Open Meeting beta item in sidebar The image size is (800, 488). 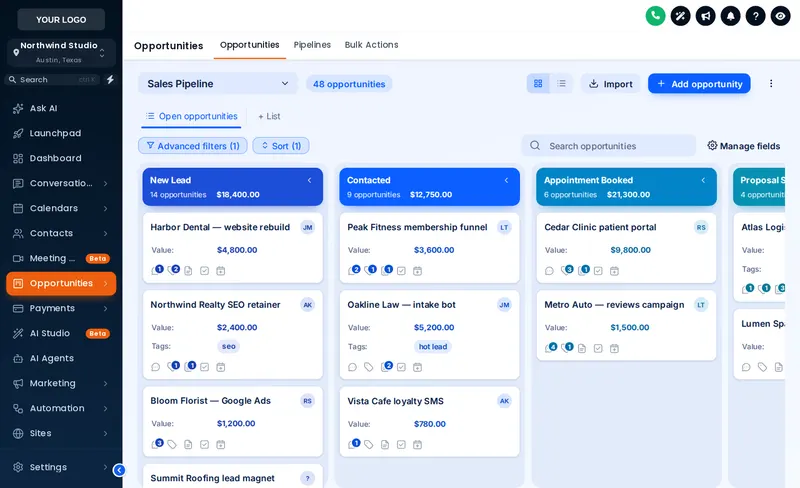(61, 258)
